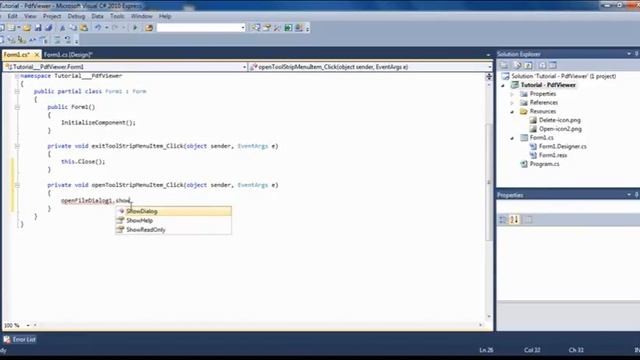Toggle Alphabetical sort in Properties panel
The image size is (640, 360).
pyautogui.click(x=514, y=220)
